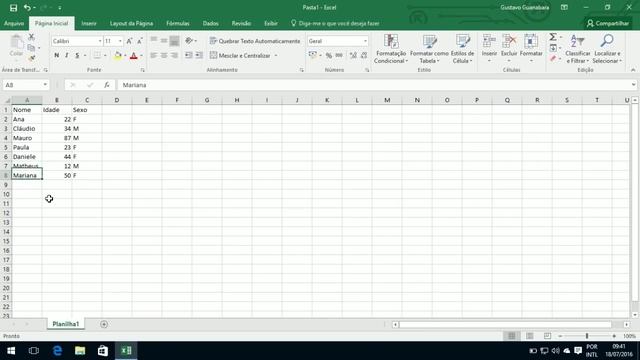Screen dimensions: 640x360
Task: Save the workbook from the quick access toolbar
Action: click(13, 8)
